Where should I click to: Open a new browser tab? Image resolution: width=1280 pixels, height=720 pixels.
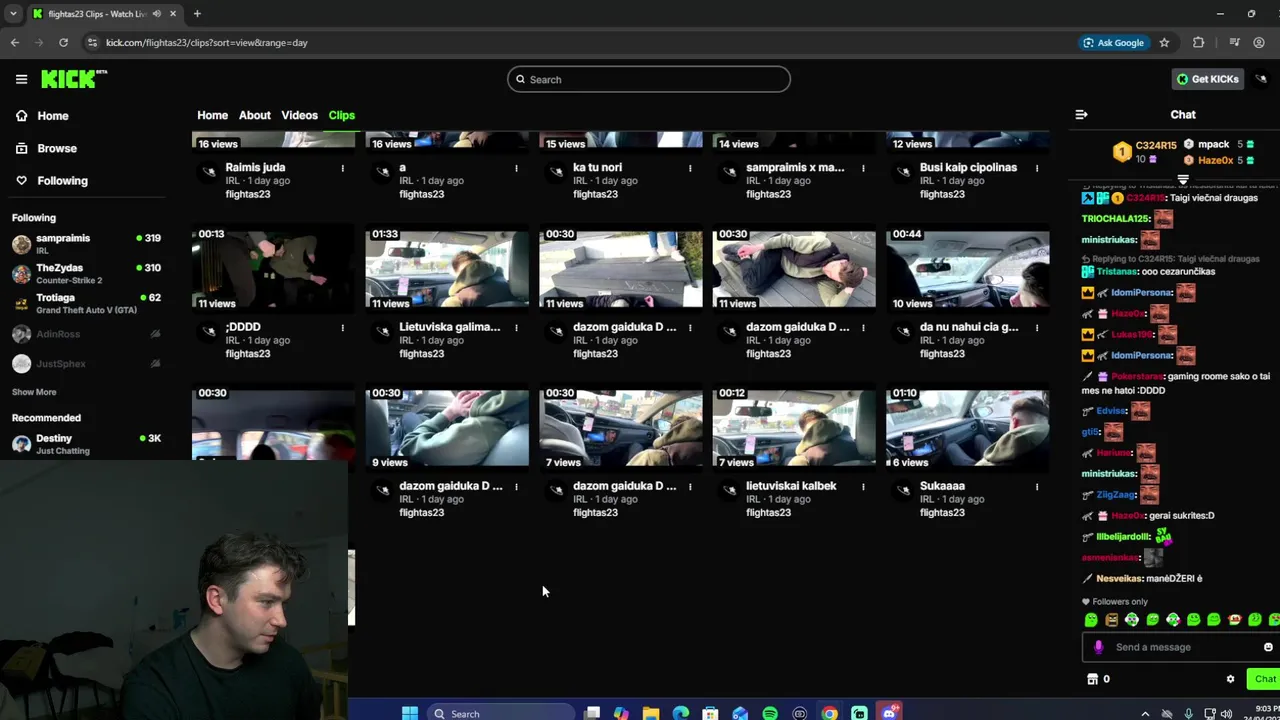click(197, 14)
